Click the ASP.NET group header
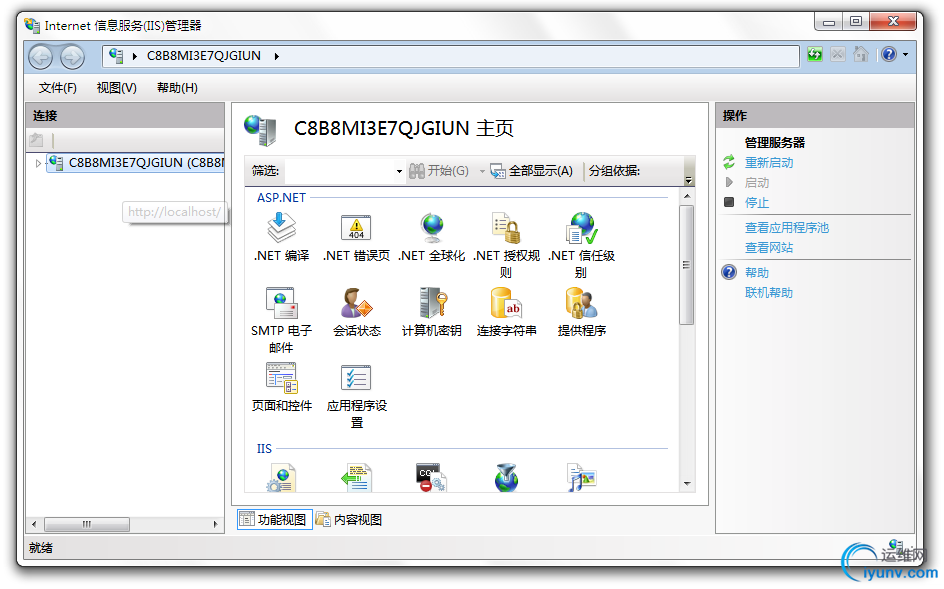This screenshot has width=944, height=589. click(281, 198)
